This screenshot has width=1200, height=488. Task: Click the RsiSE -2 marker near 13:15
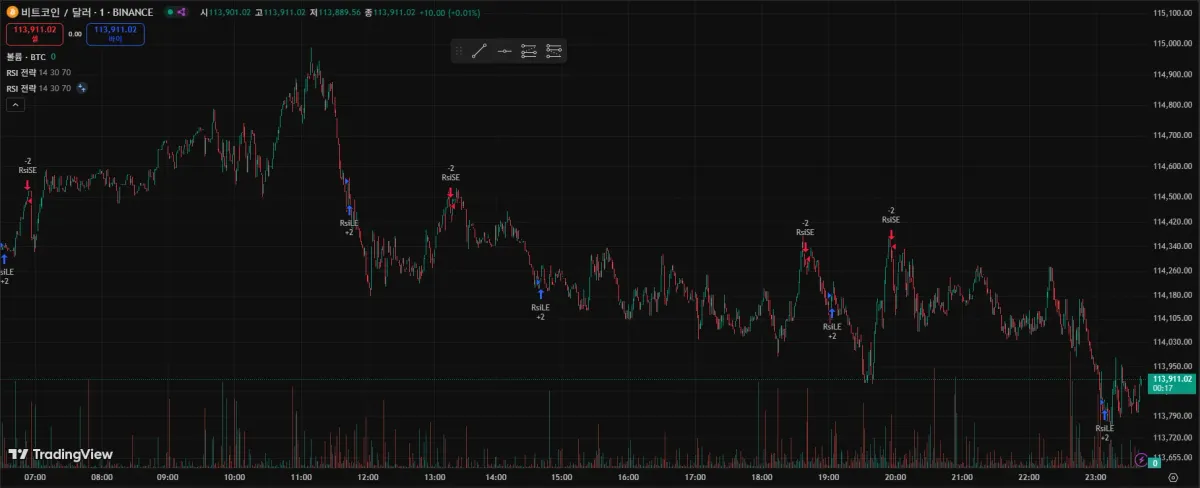450,179
